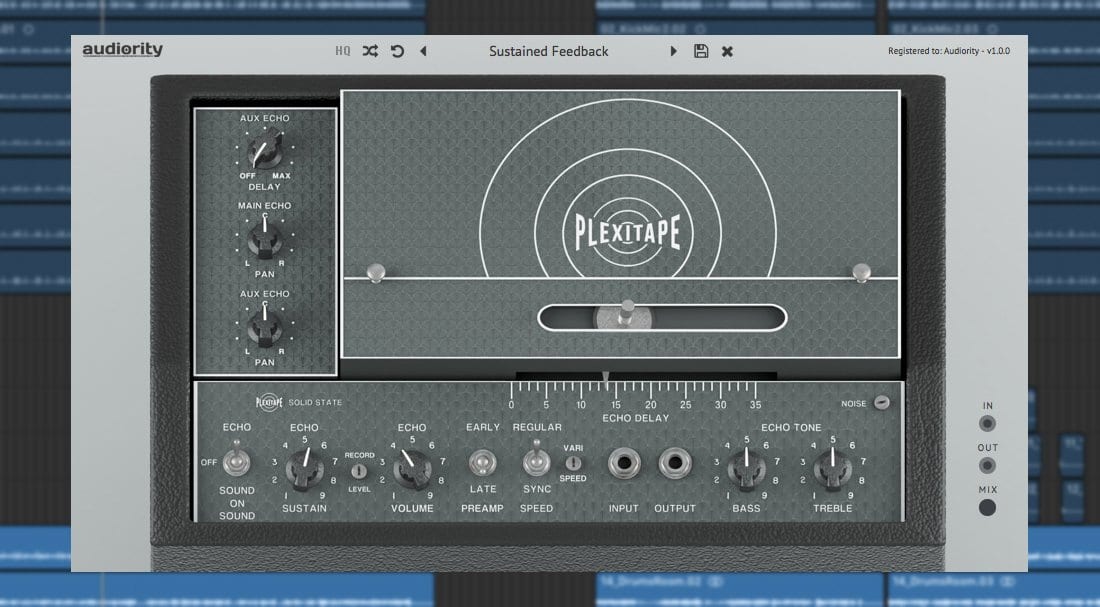Screen dimensions: 1100x607
Task: Toggle the HQ mode button
Action: tap(342, 51)
